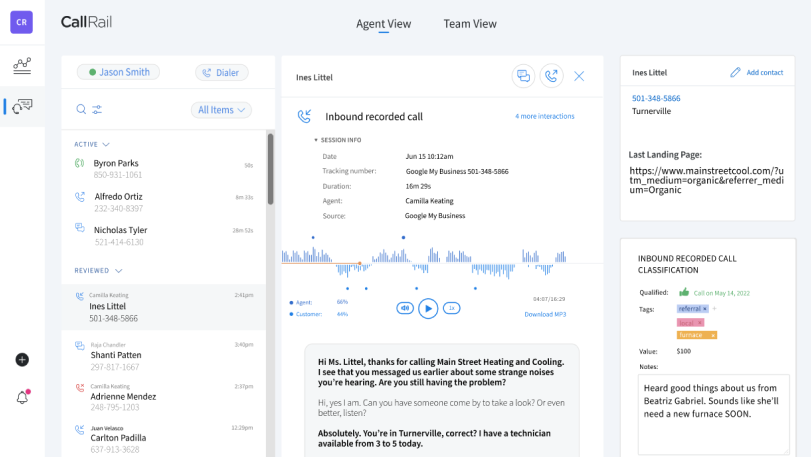
Task: Select the Agent View tab
Action: (x=385, y=24)
